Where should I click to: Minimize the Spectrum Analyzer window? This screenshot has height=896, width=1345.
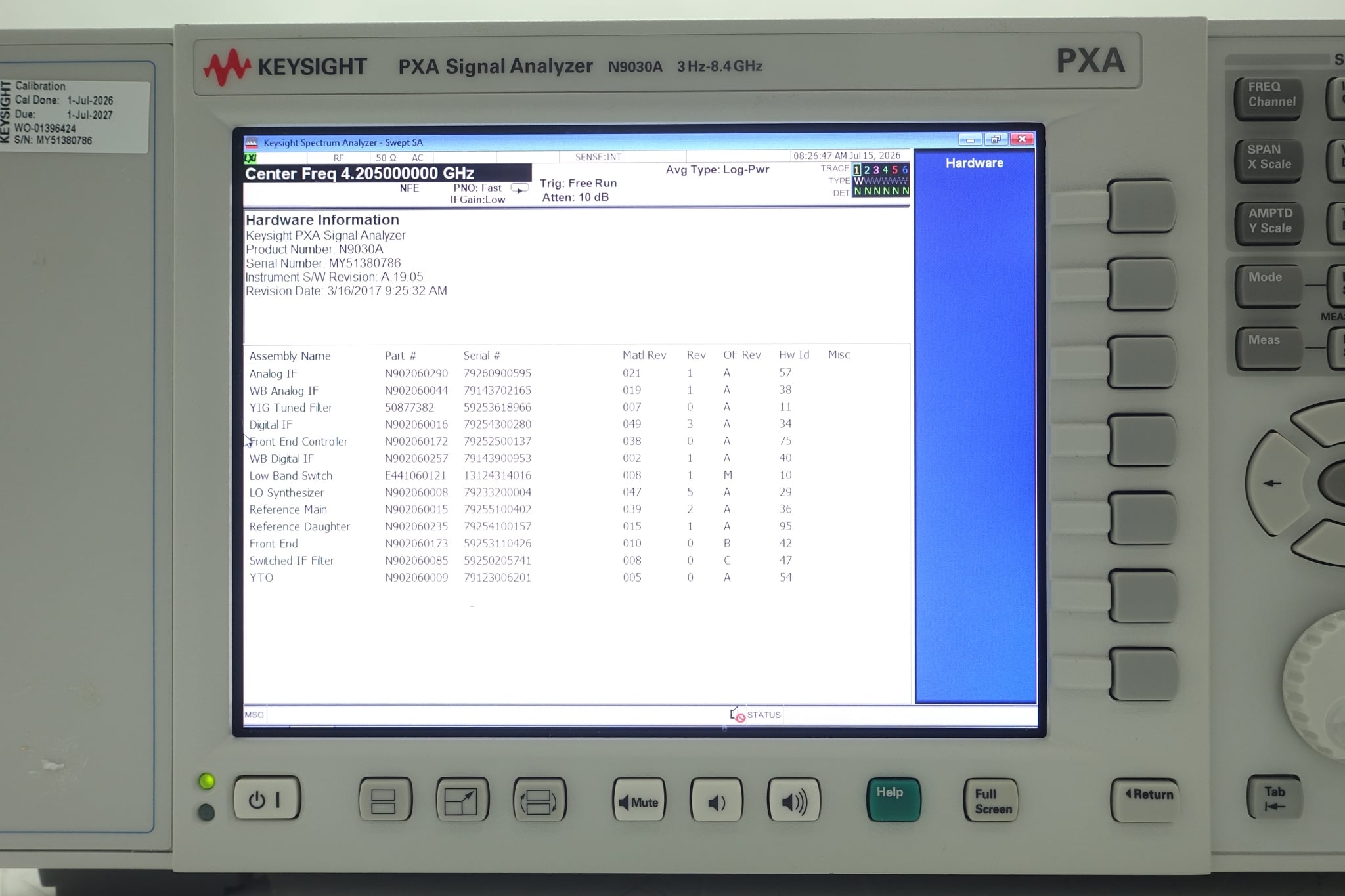click(x=970, y=139)
